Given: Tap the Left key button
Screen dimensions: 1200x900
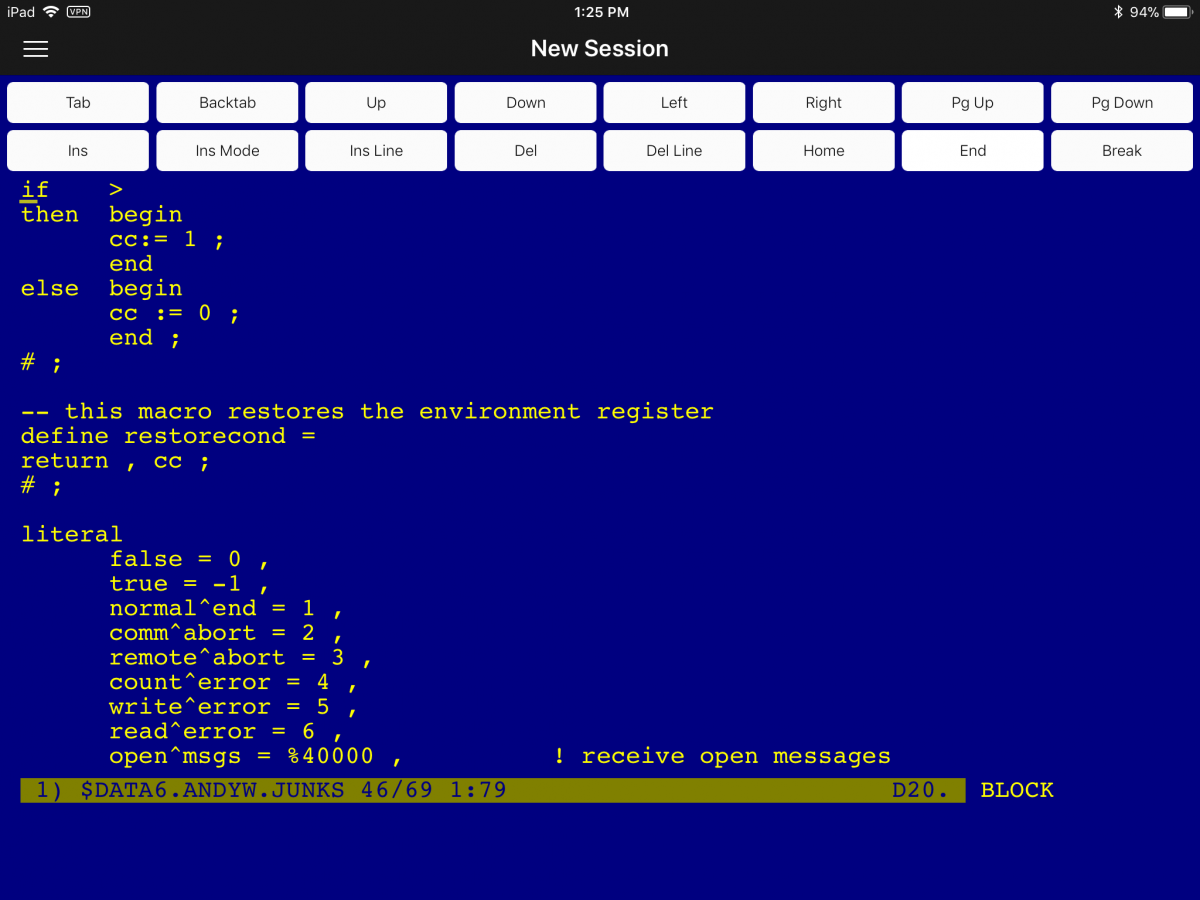Looking at the screenshot, I should tap(674, 102).
